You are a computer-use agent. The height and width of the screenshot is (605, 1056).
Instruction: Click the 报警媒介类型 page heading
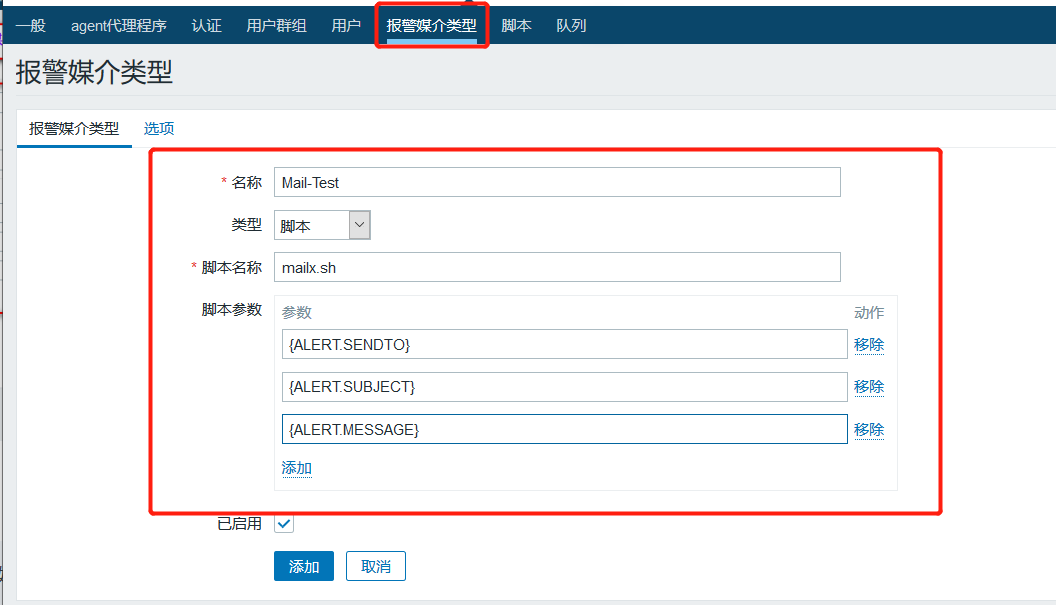point(94,72)
